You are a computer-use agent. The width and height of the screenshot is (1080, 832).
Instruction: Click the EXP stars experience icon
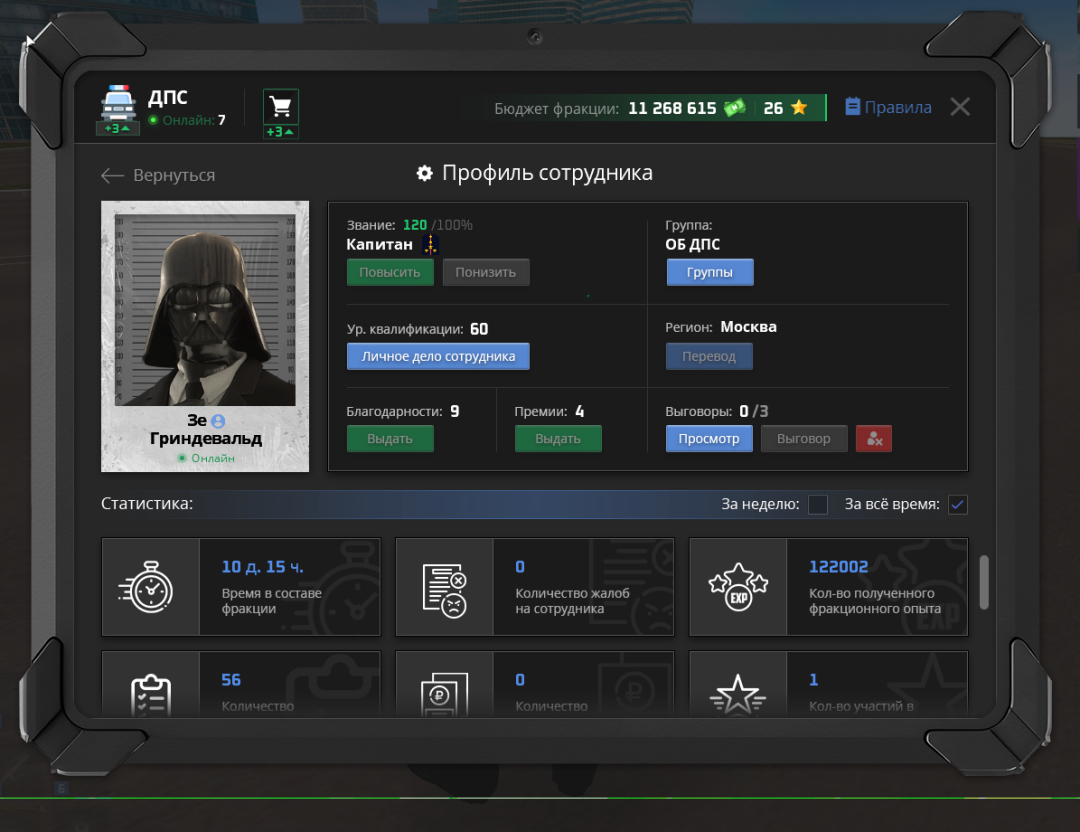738,587
